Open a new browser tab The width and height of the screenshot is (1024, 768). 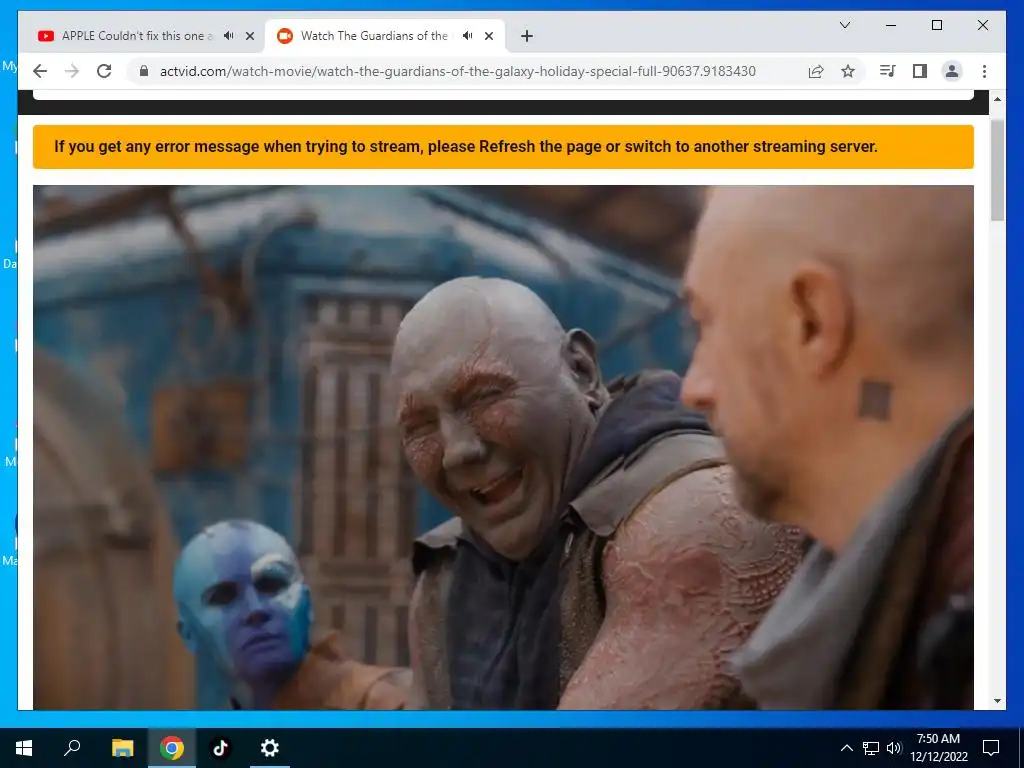pos(527,36)
